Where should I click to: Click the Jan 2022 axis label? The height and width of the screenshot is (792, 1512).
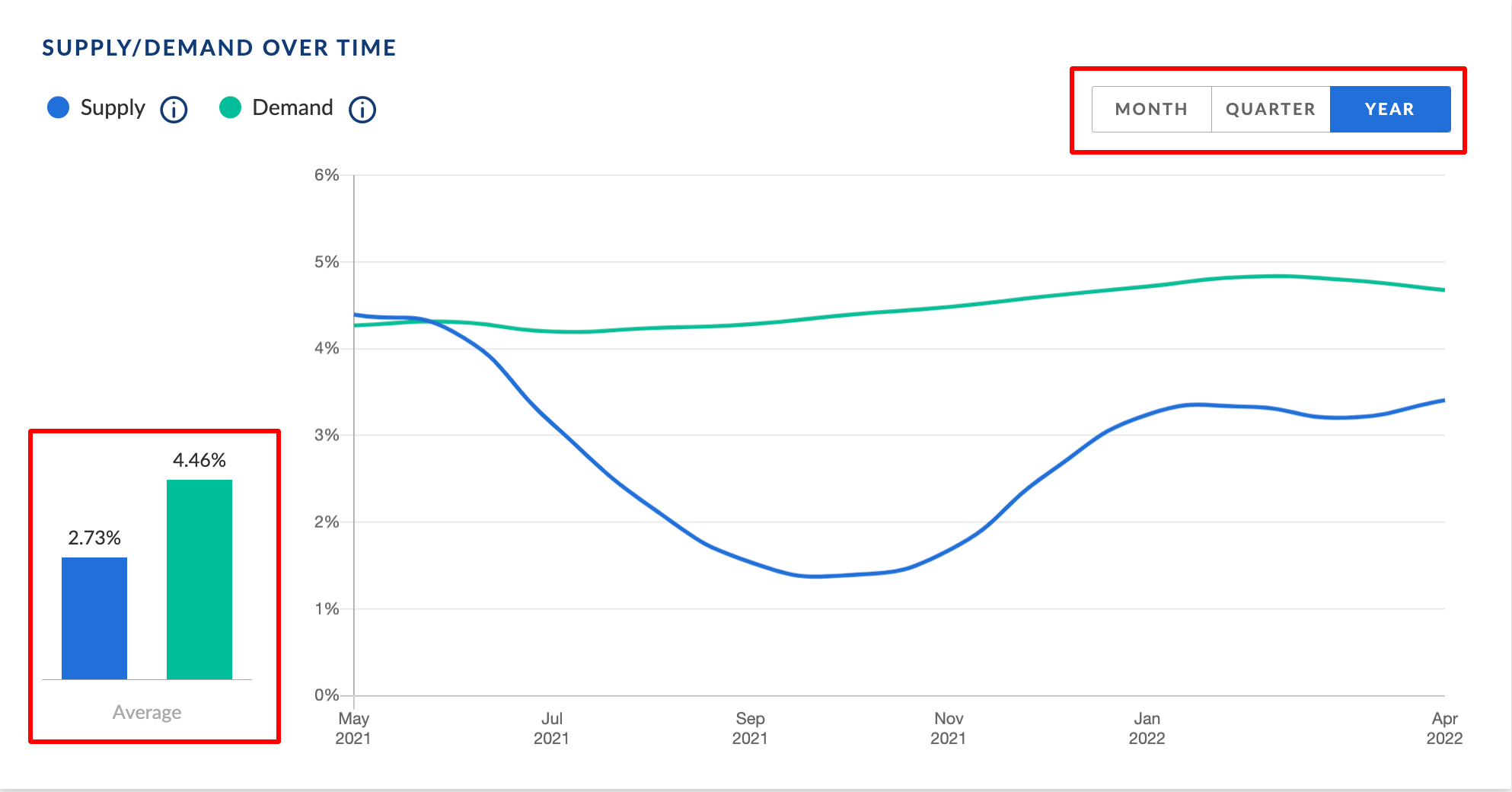(1147, 728)
